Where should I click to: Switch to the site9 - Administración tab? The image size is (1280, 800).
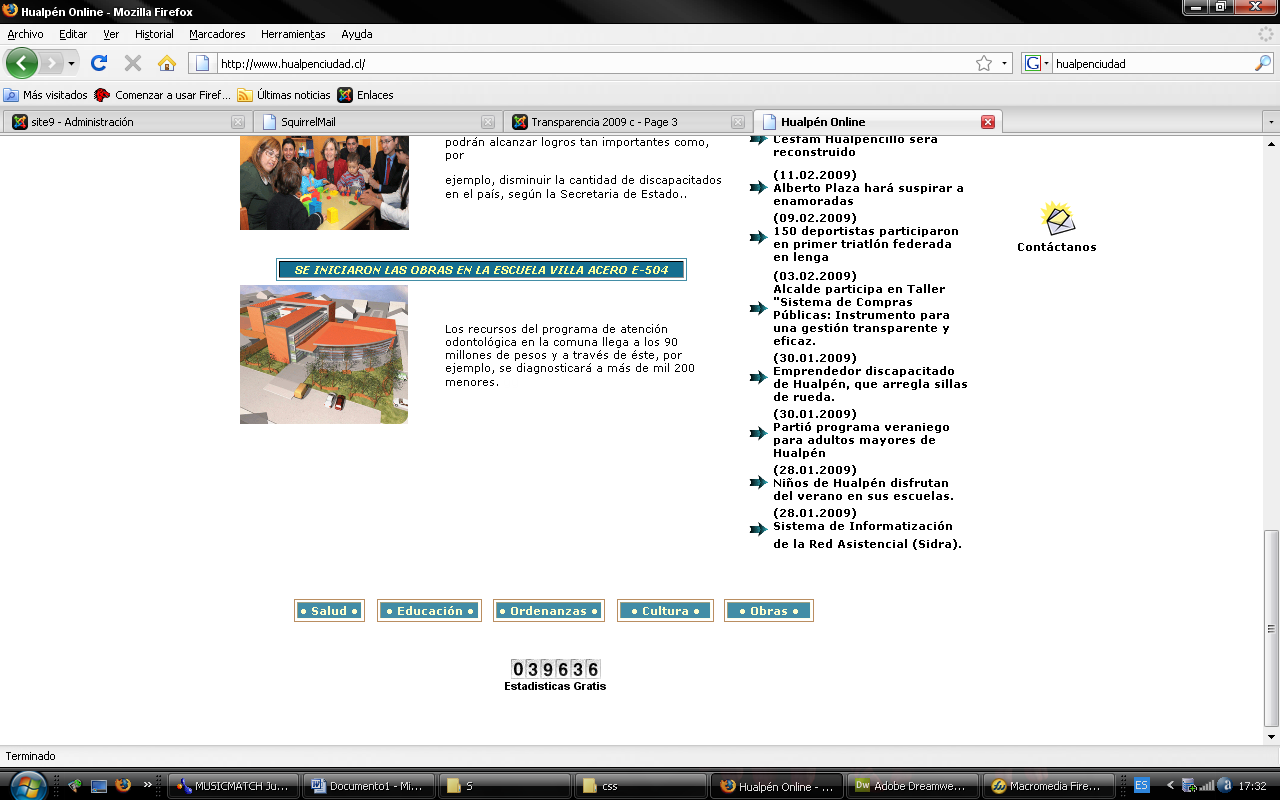(126, 122)
